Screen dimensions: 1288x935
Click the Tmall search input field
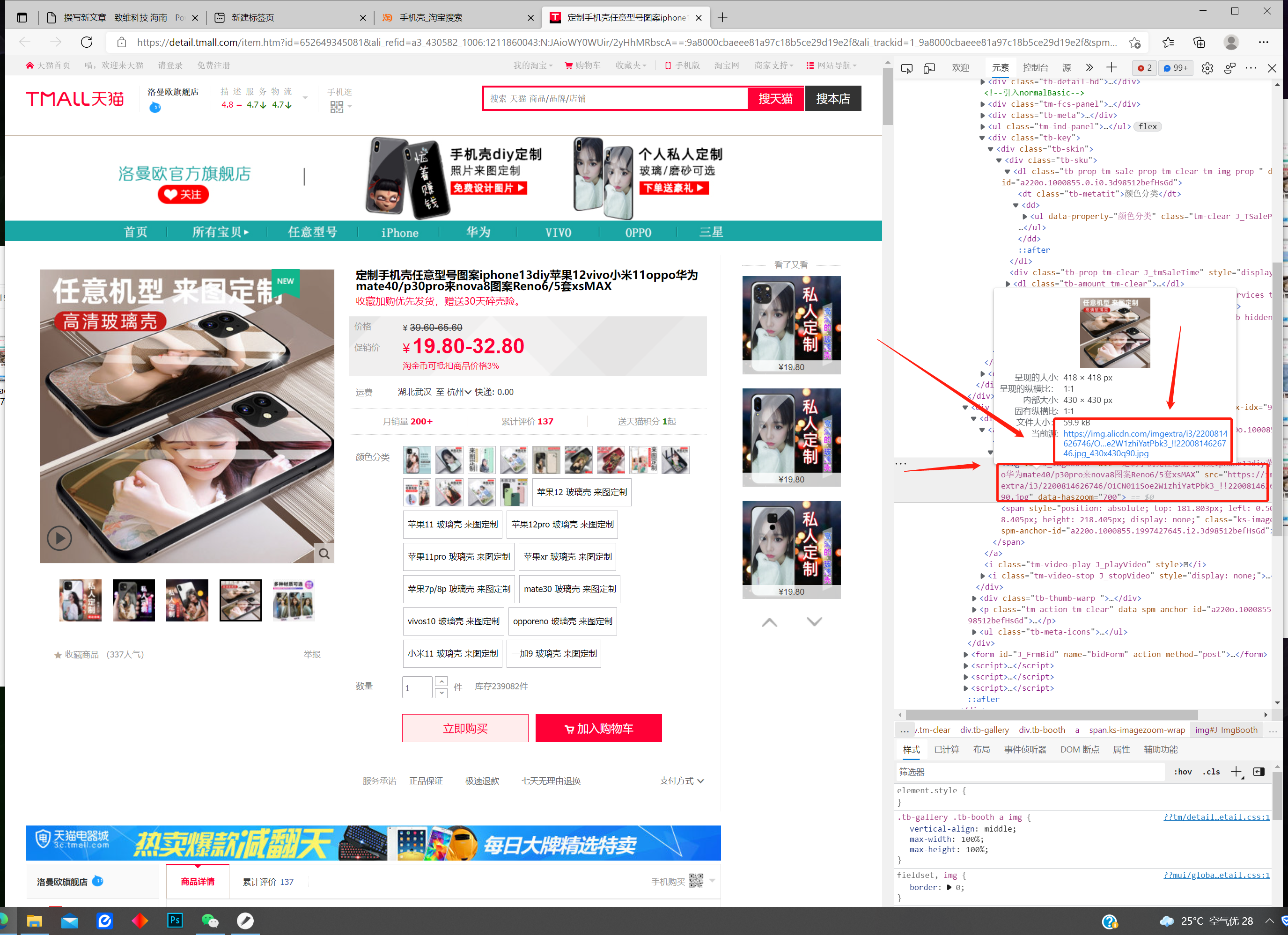click(616, 99)
